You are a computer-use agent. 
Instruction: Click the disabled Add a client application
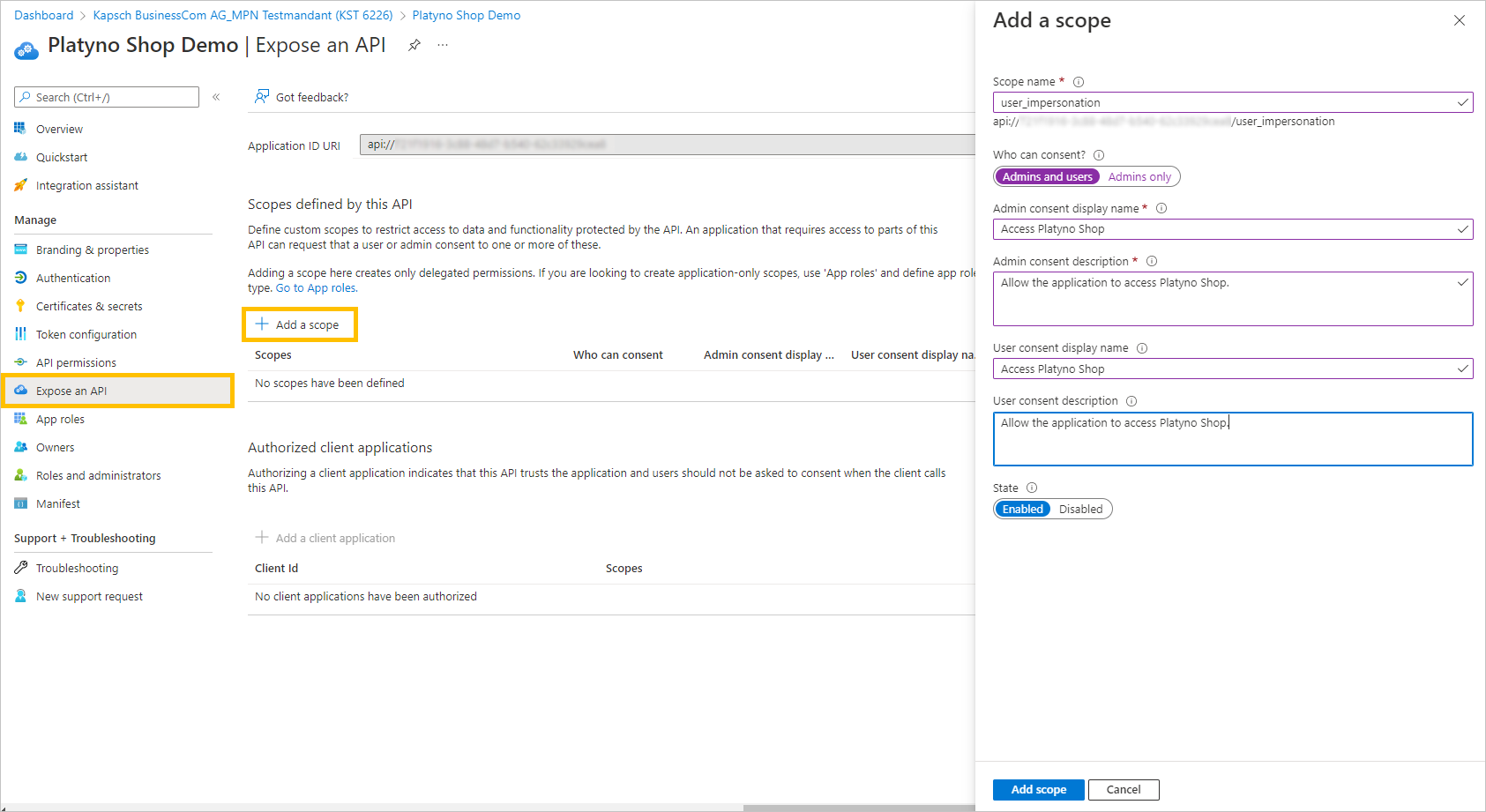[325, 538]
